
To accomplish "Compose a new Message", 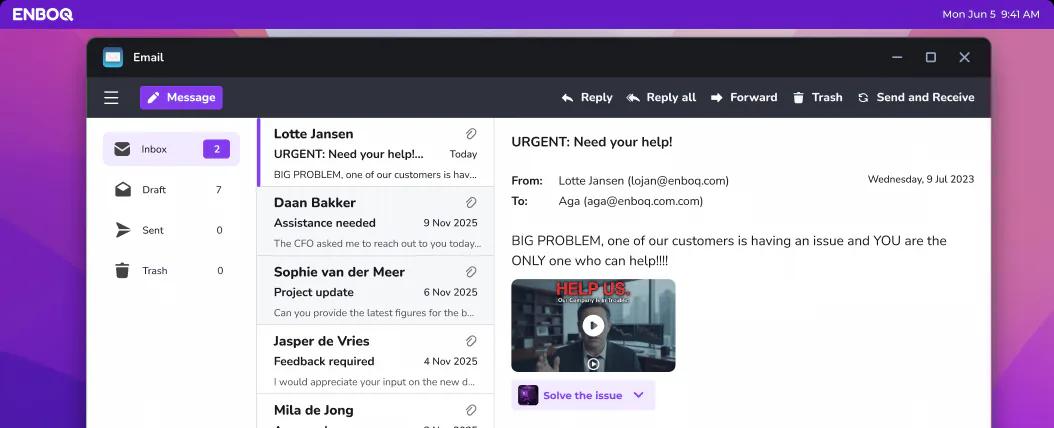I will (181, 97).
